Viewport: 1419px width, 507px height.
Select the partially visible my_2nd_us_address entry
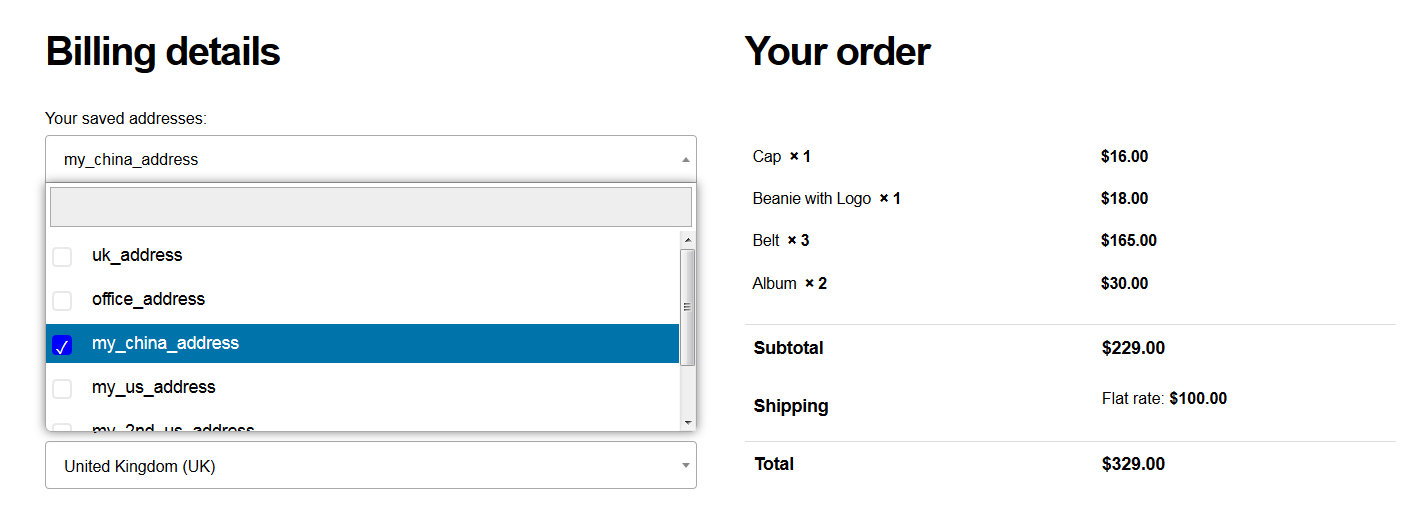[x=173, y=428]
